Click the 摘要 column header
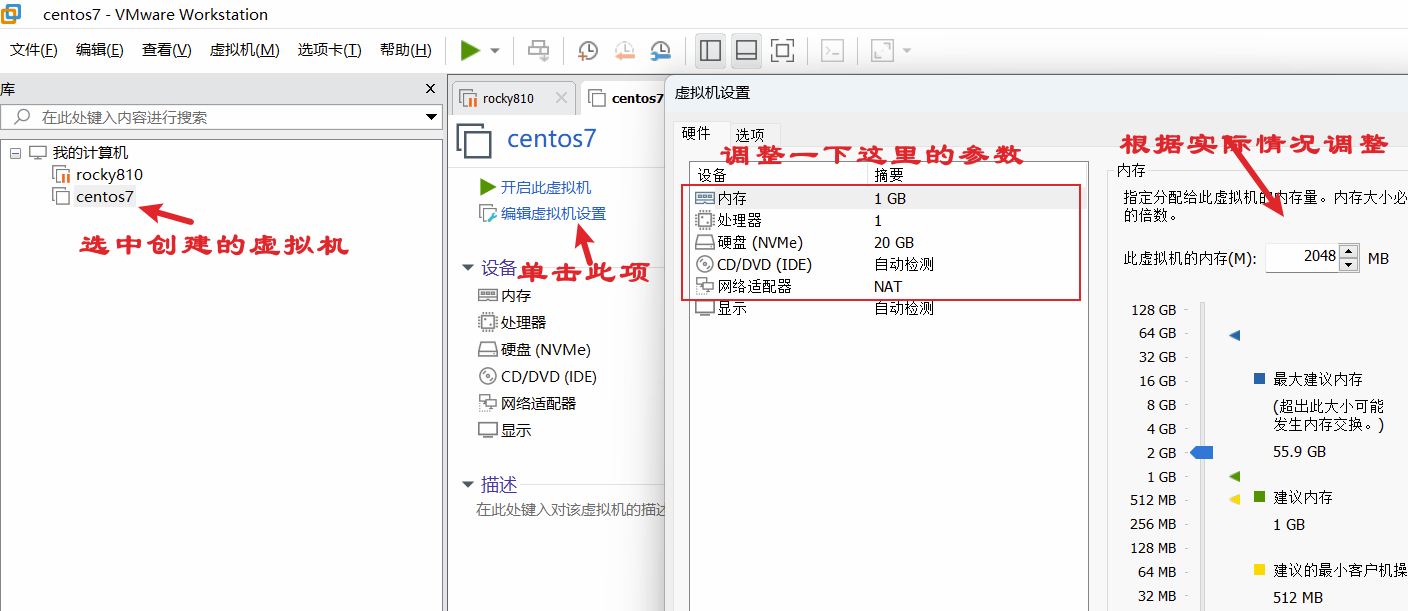The height and width of the screenshot is (611, 1408). pyautogui.click(x=977, y=174)
